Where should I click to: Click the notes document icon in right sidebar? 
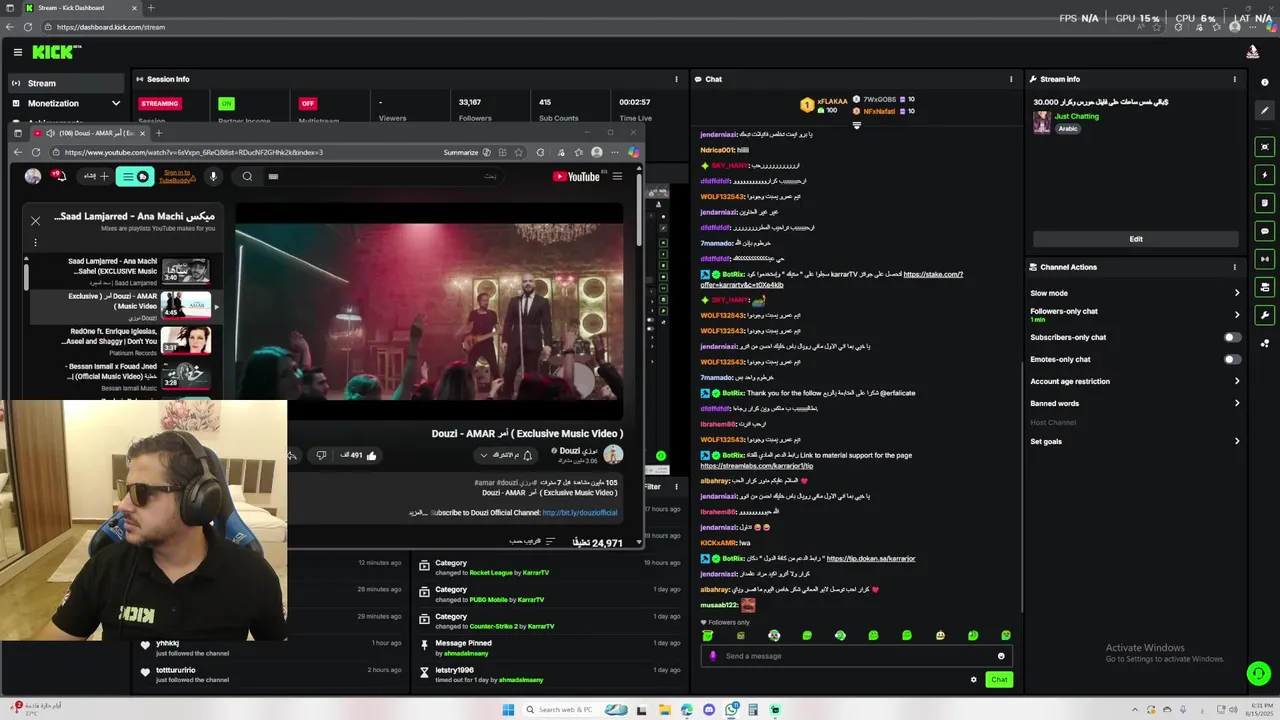[1265, 203]
